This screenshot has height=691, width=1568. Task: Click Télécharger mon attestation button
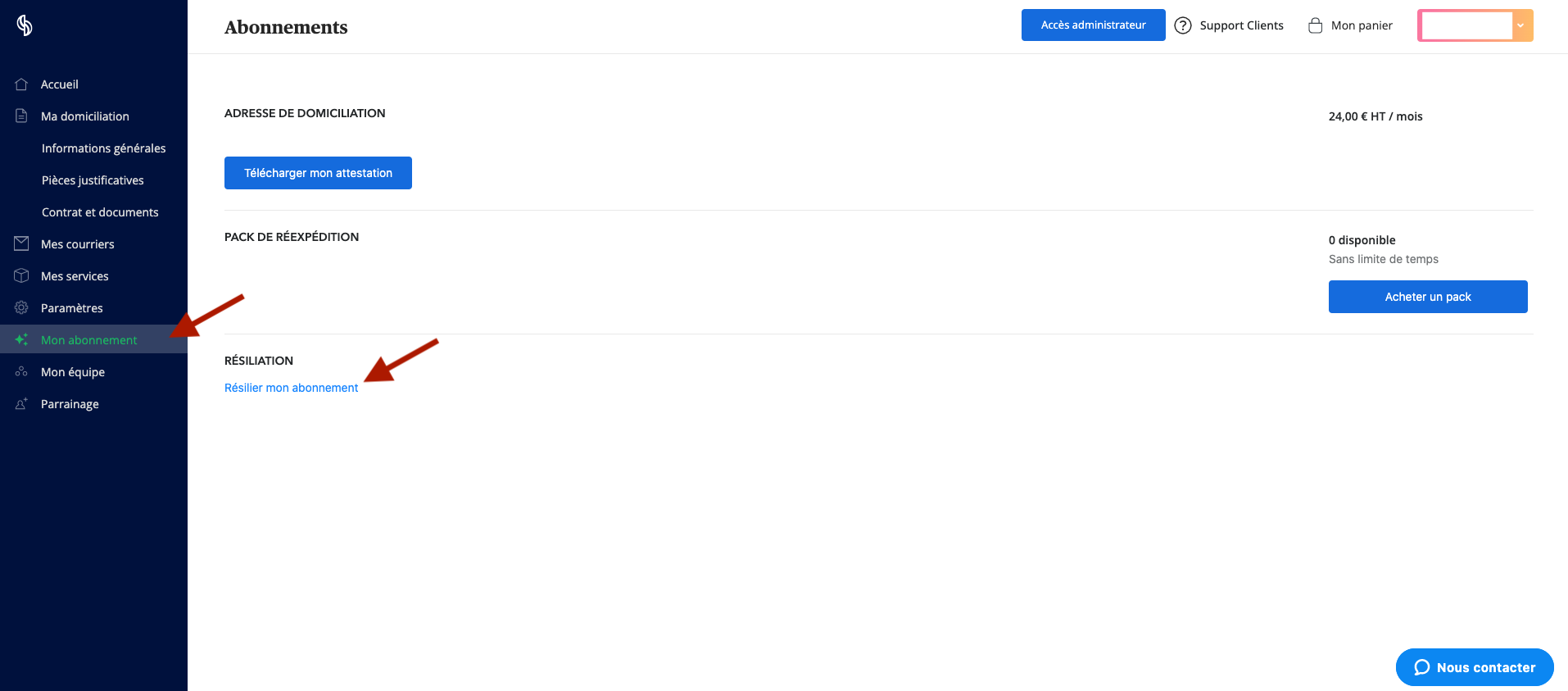point(318,173)
